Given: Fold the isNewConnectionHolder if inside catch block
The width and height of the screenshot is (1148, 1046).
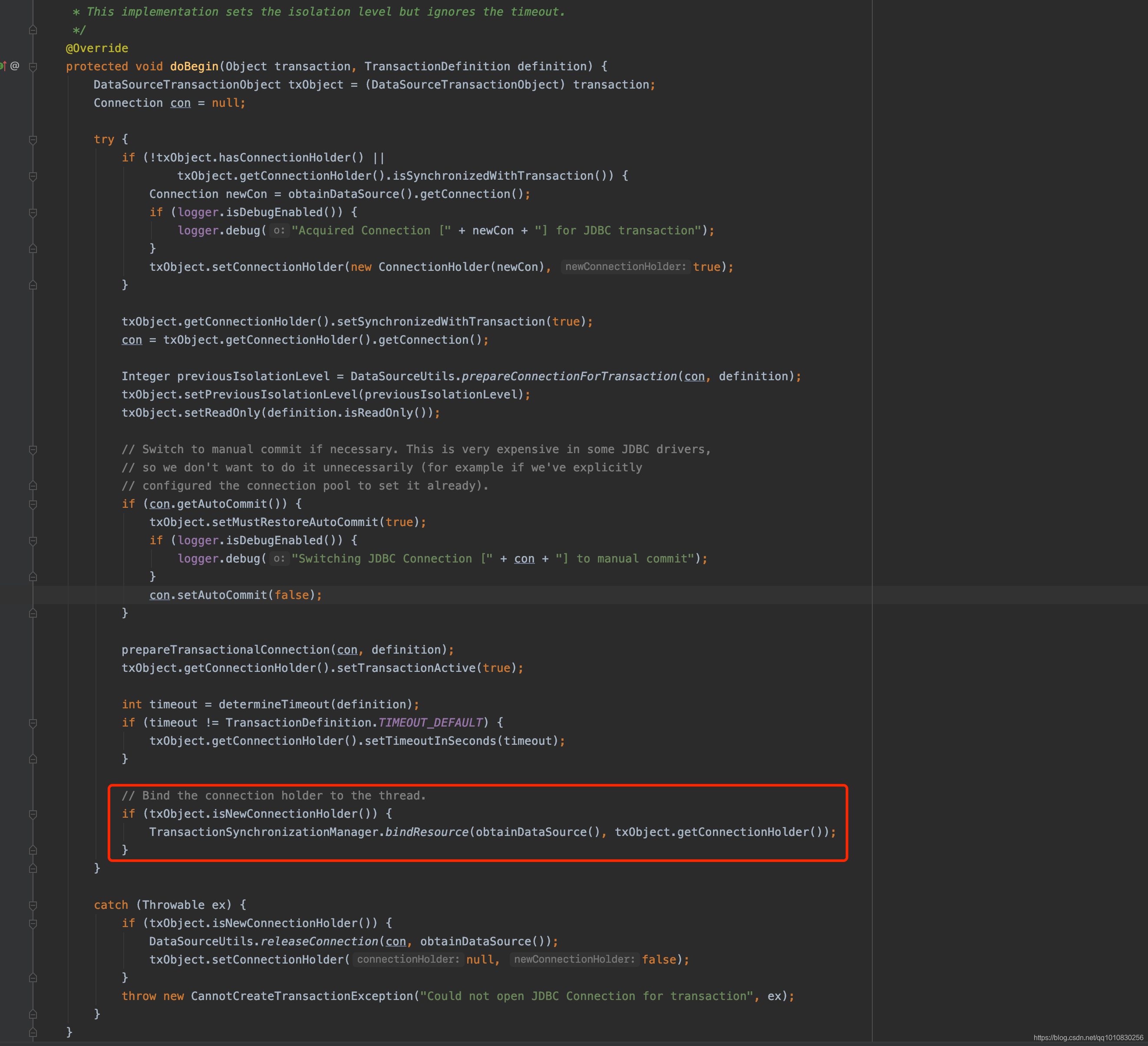Looking at the screenshot, I should pos(33,923).
